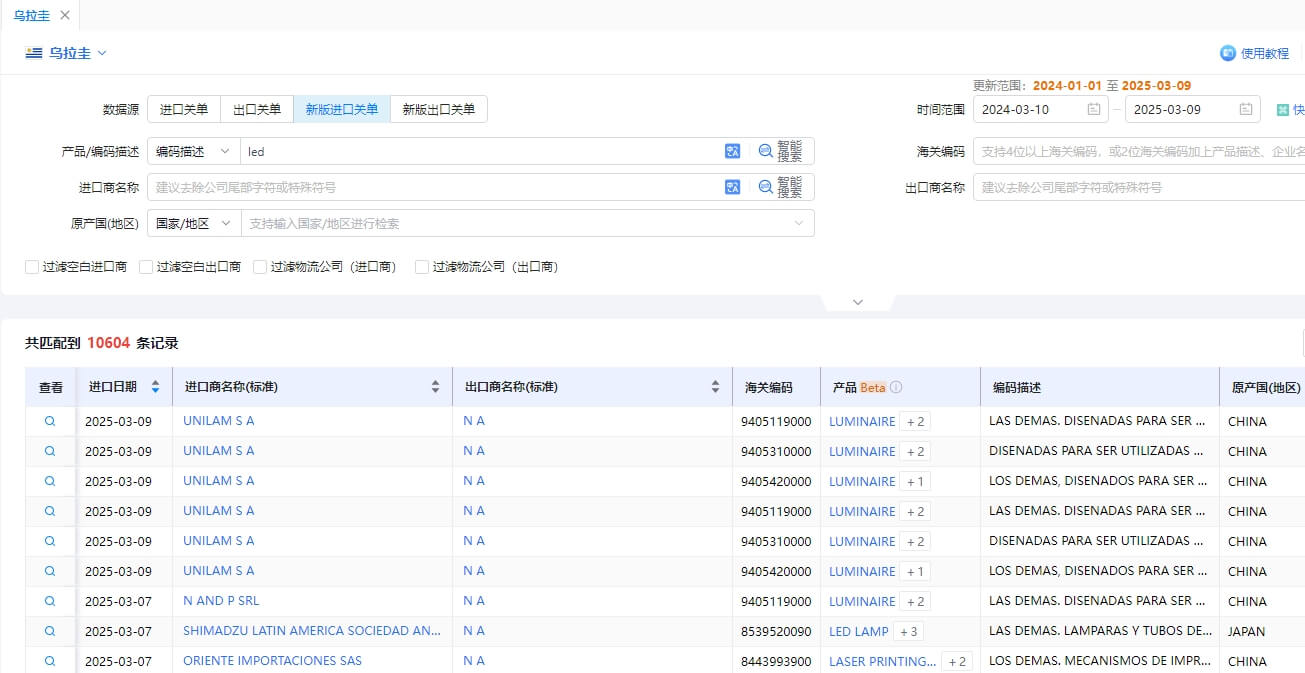
Task: Open the LASER PRINTING product link
Action: 883,661
